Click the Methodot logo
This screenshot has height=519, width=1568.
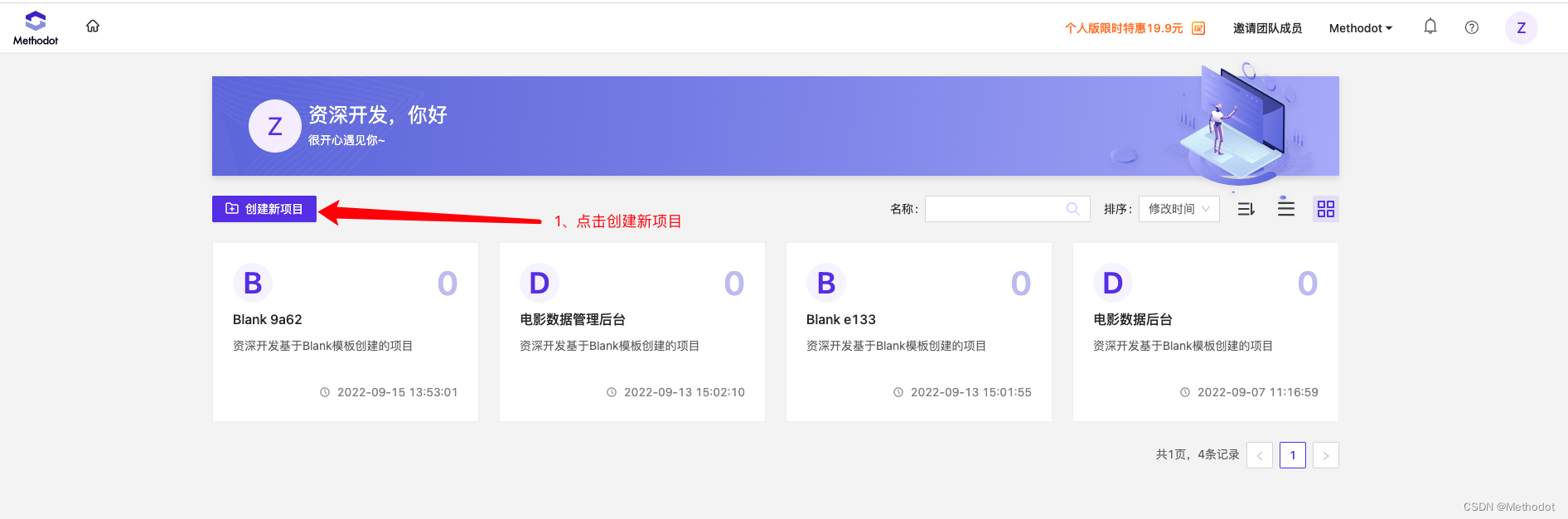coord(36,28)
